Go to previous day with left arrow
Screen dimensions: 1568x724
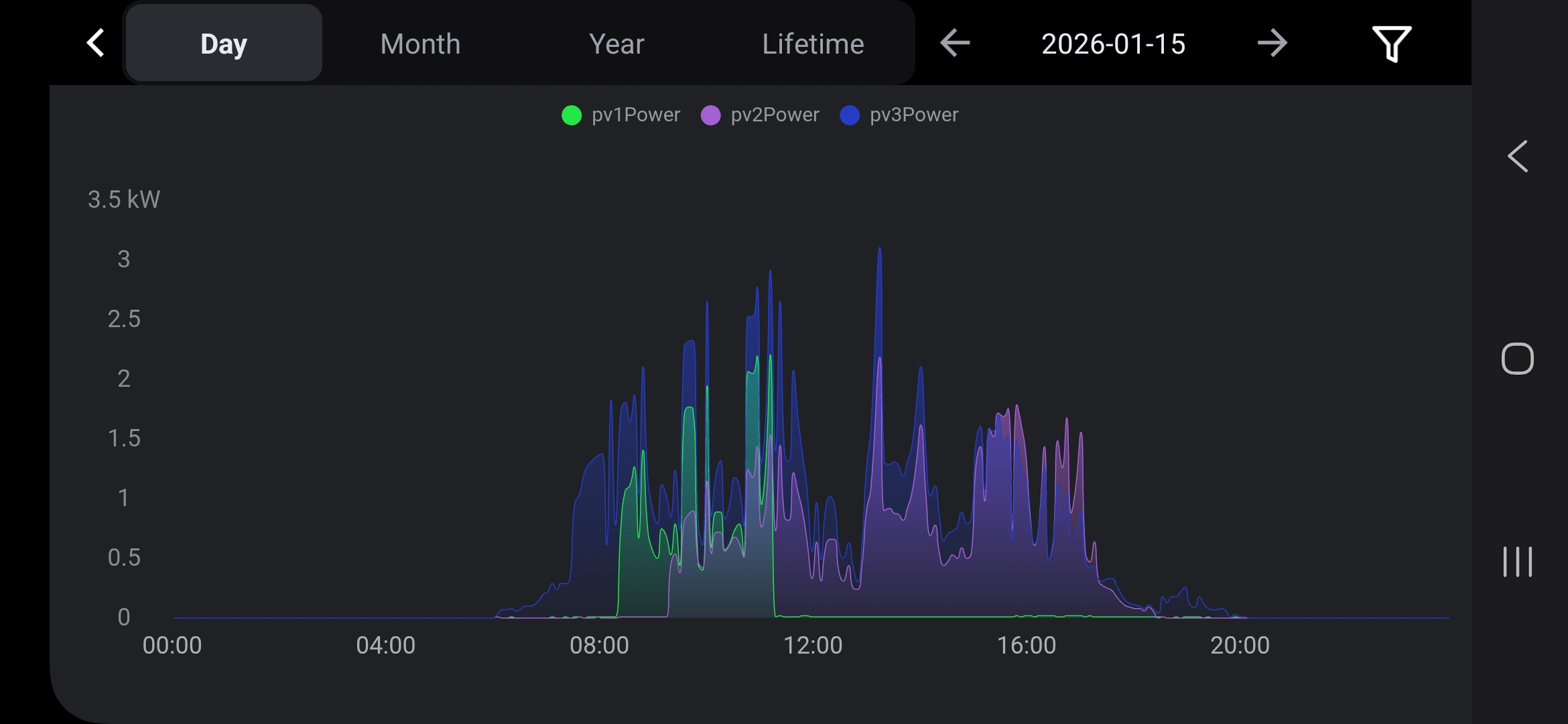tap(955, 44)
